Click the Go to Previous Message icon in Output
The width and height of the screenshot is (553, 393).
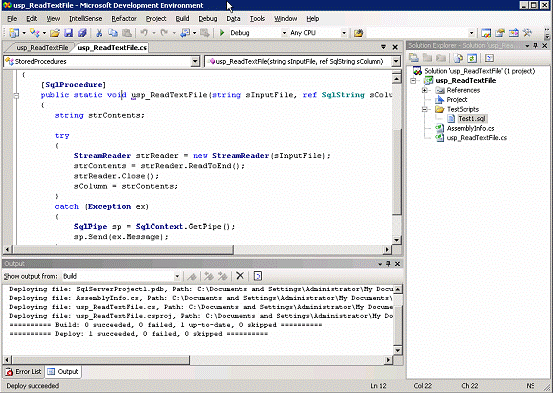click(209, 276)
